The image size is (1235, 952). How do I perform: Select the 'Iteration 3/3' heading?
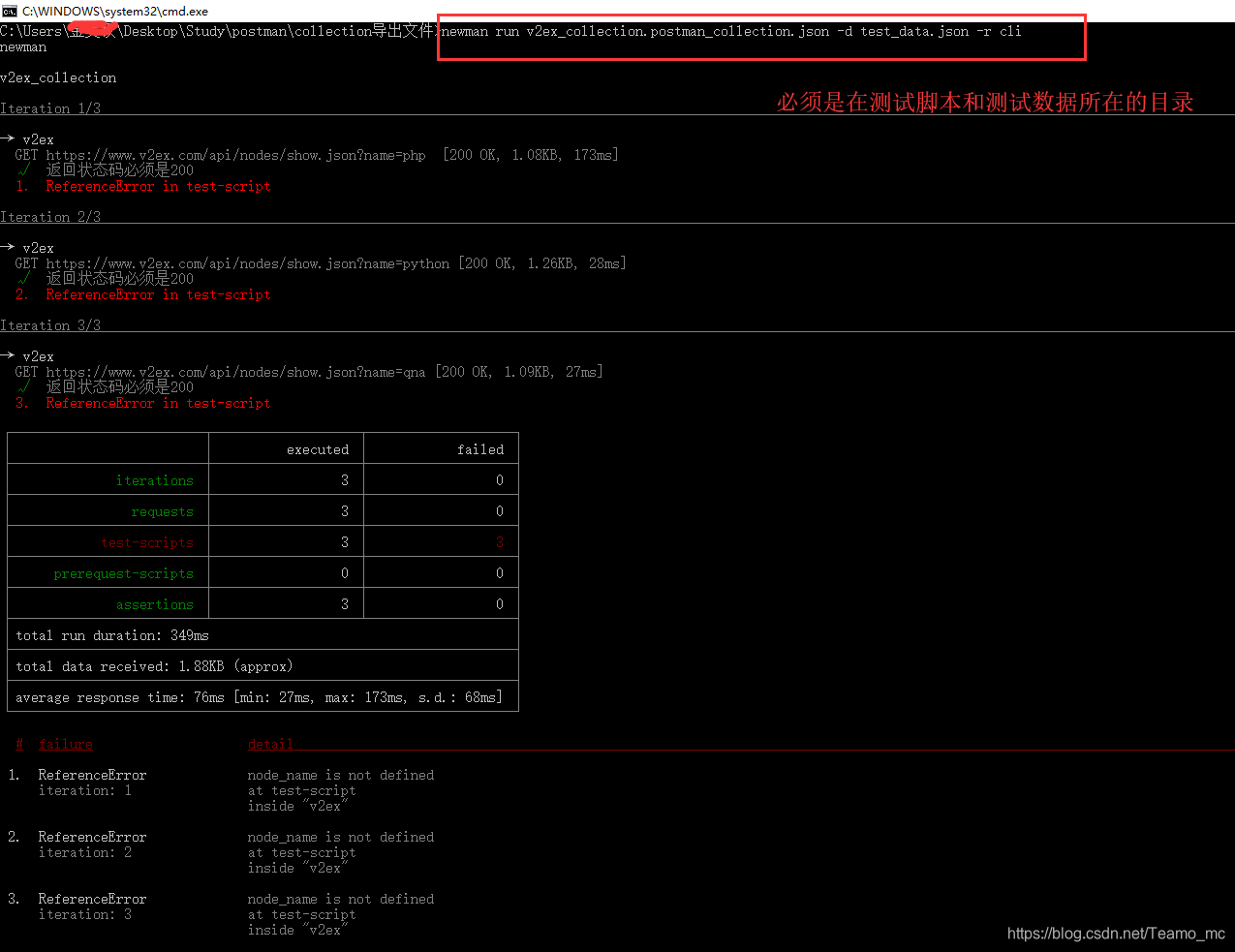tap(50, 325)
